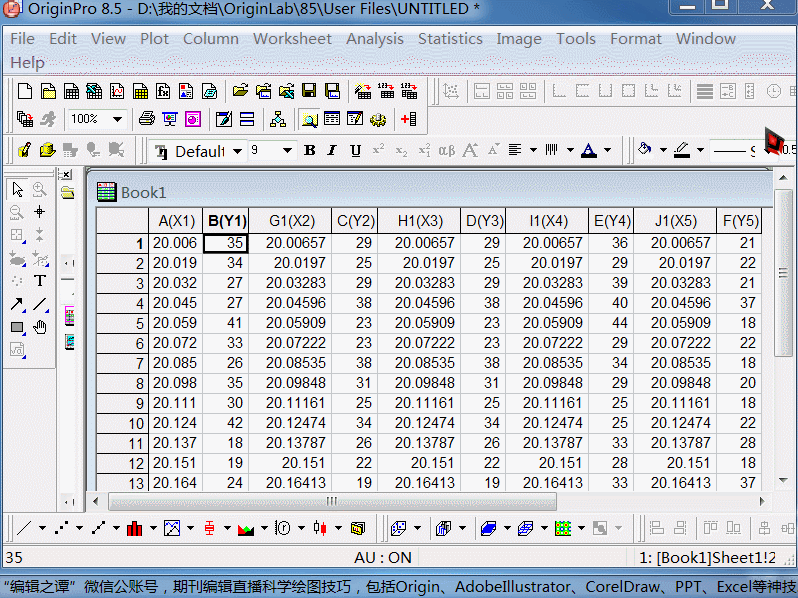The height and width of the screenshot is (598, 798).
Task: Toggle Bold text formatting
Action: click(x=309, y=151)
